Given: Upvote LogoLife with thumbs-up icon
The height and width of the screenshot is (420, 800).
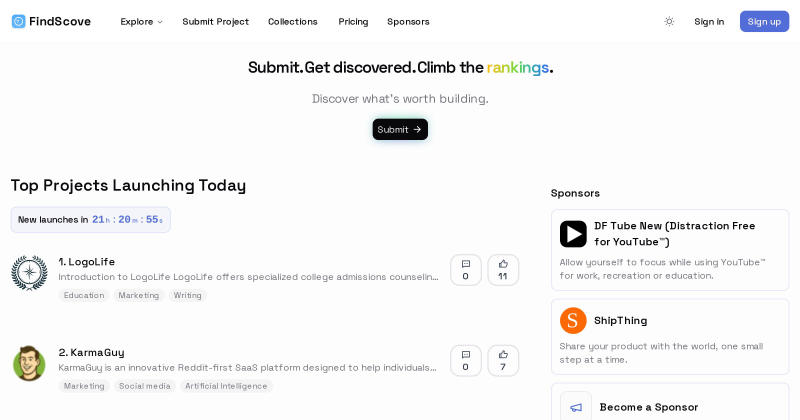Looking at the screenshot, I should pyautogui.click(x=503, y=270).
